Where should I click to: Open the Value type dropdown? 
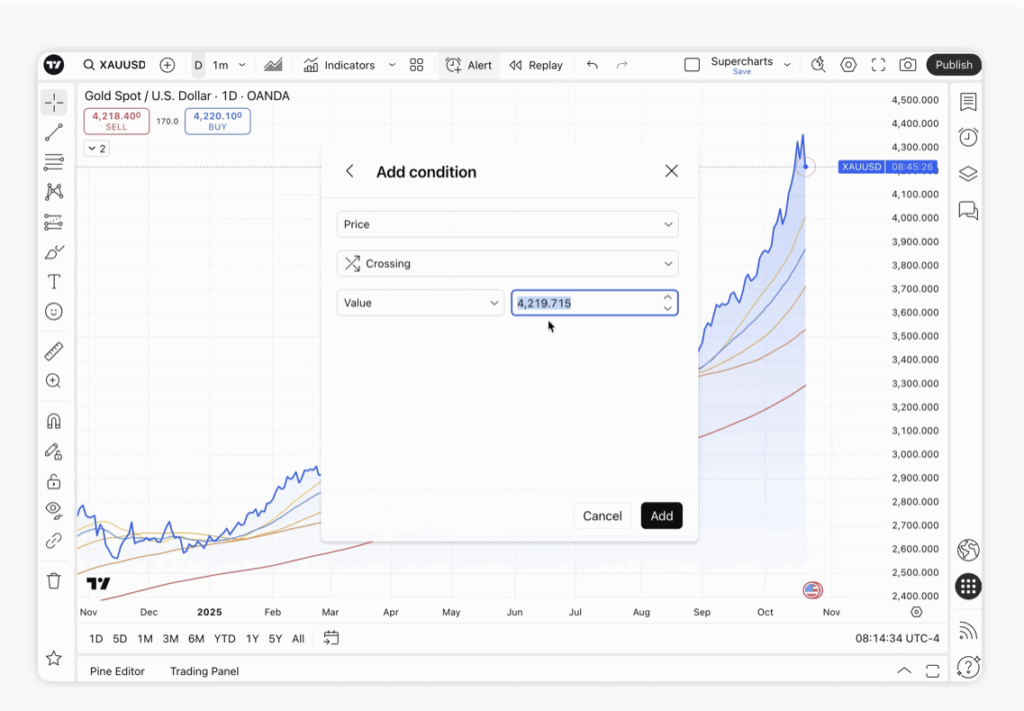[420, 303]
